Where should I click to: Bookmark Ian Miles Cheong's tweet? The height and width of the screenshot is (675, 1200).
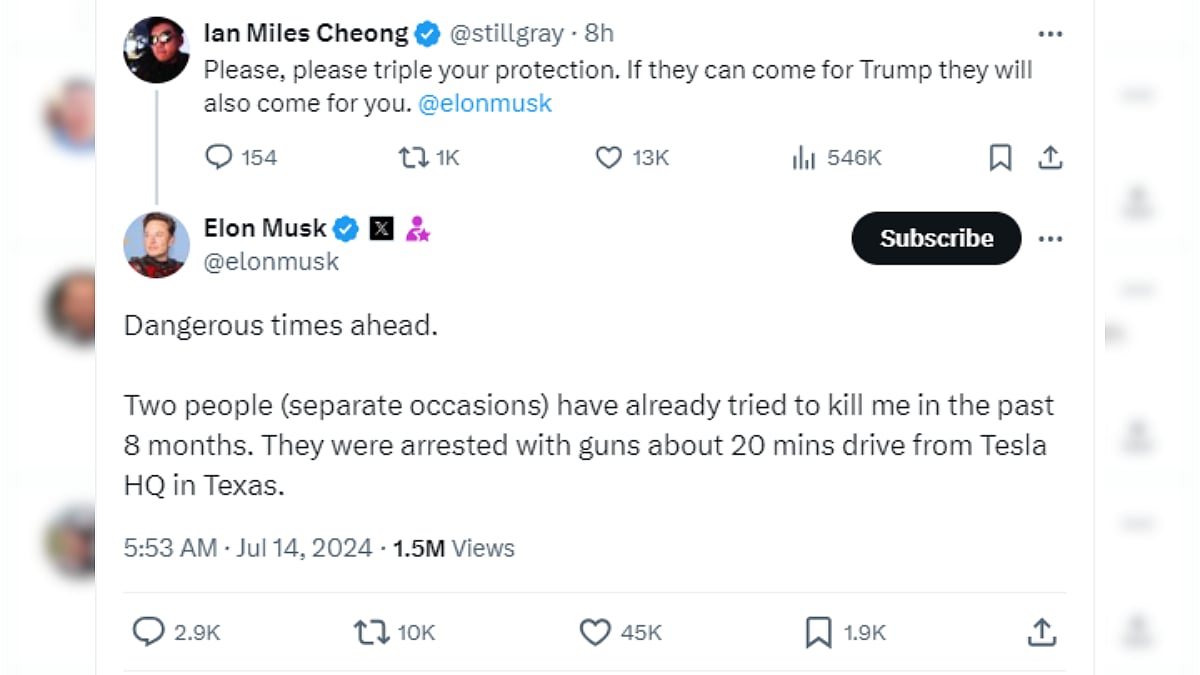[1000, 157]
